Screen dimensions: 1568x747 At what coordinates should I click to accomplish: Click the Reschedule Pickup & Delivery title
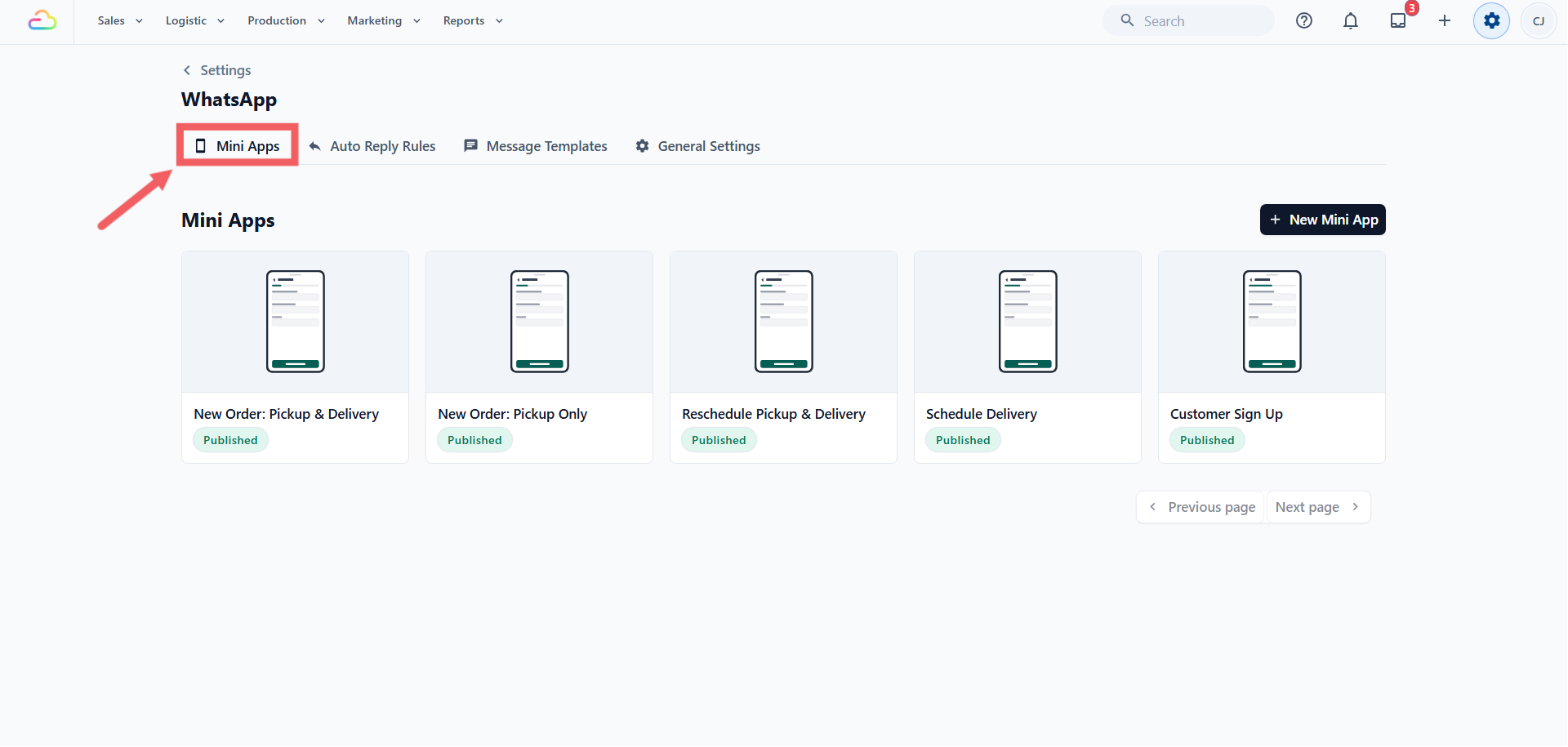coord(774,414)
